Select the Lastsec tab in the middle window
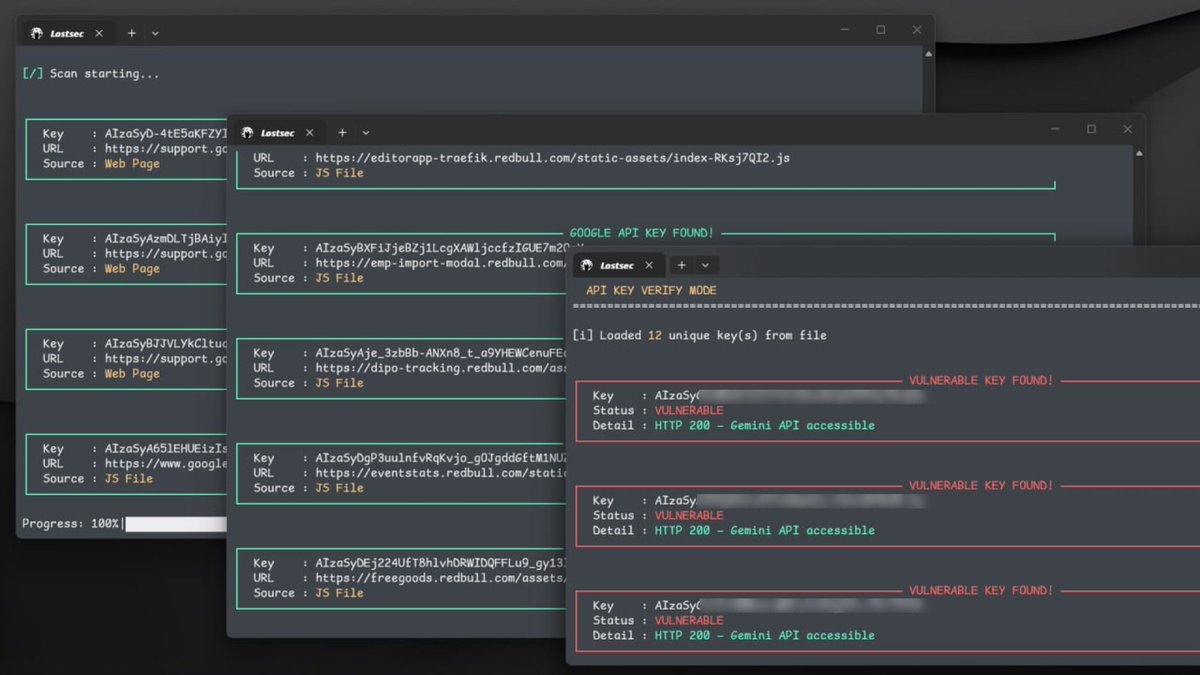Screen dimensions: 1200x675 pyautogui.click(x=277, y=133)
